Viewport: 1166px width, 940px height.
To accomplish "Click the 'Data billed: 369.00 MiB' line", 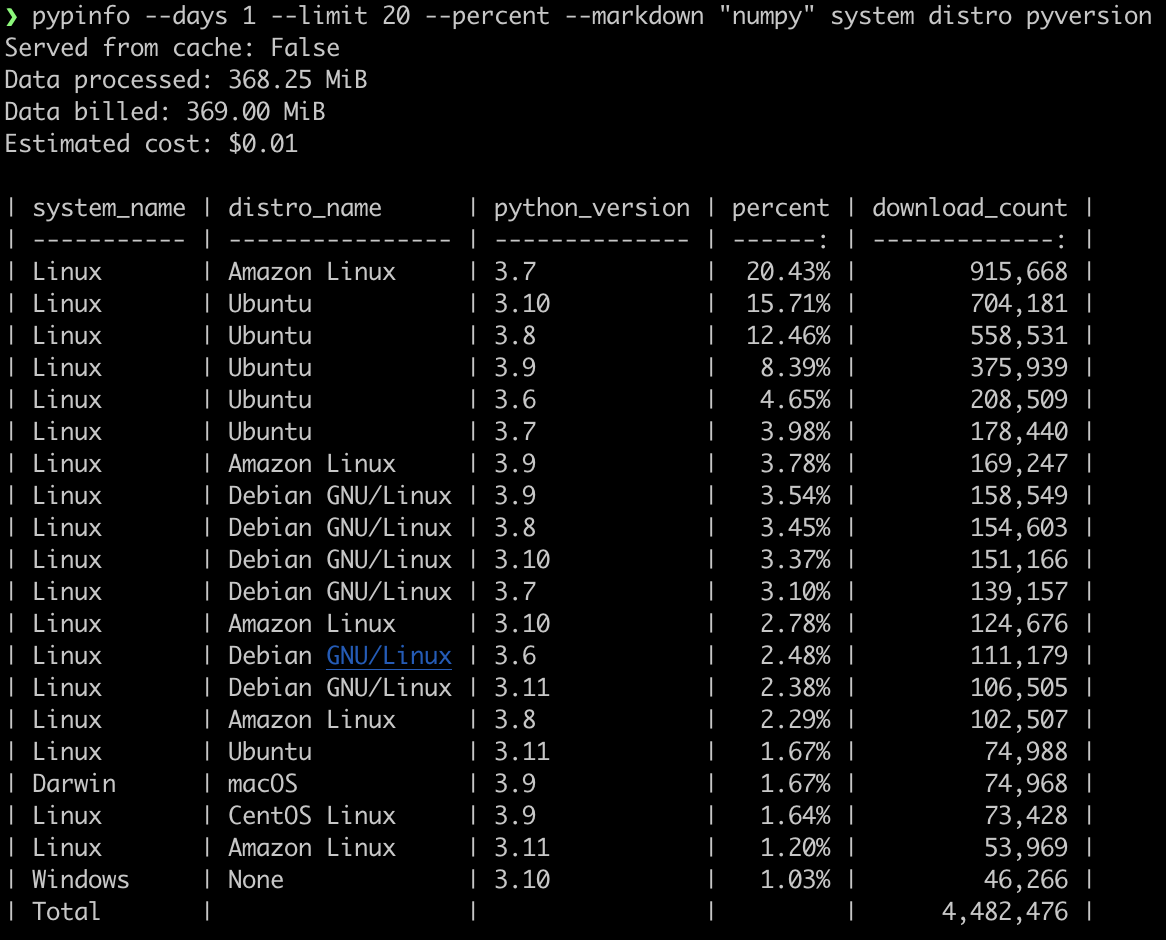I will click(165, 112).
